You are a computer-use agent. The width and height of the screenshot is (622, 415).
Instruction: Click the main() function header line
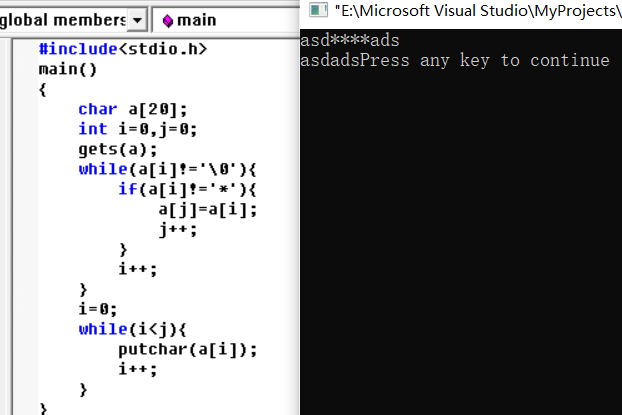(68, 69)
